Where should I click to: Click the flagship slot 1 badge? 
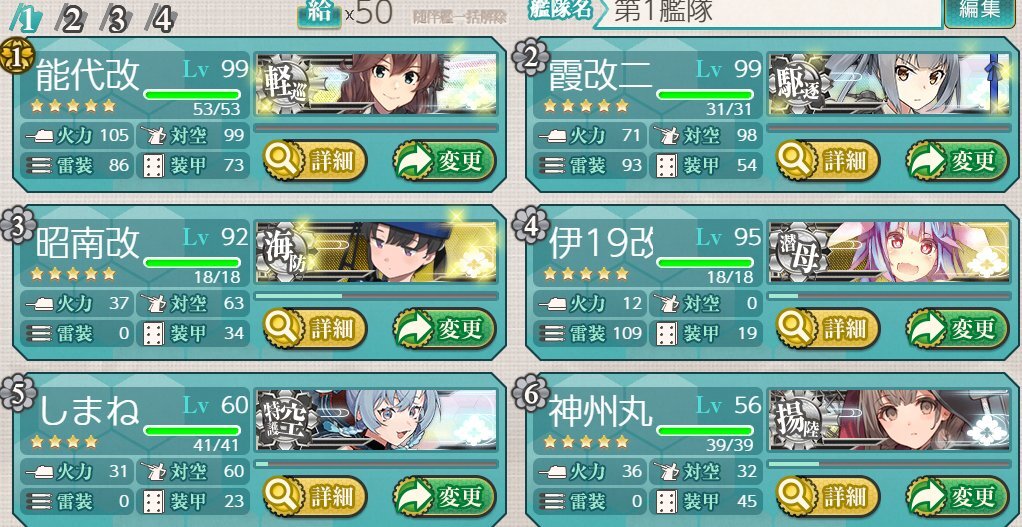click(x=14, y=57)
